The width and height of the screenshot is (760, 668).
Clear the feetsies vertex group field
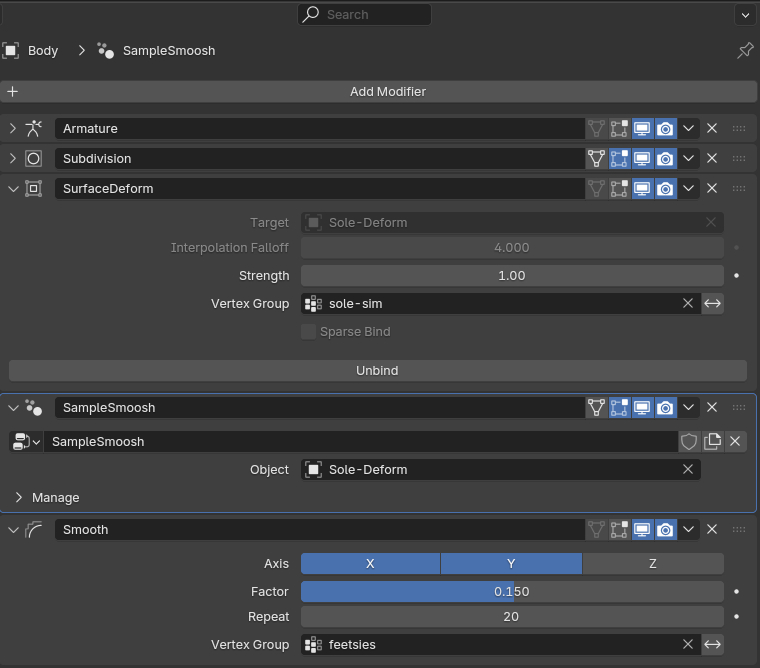[x=688, y=645]
